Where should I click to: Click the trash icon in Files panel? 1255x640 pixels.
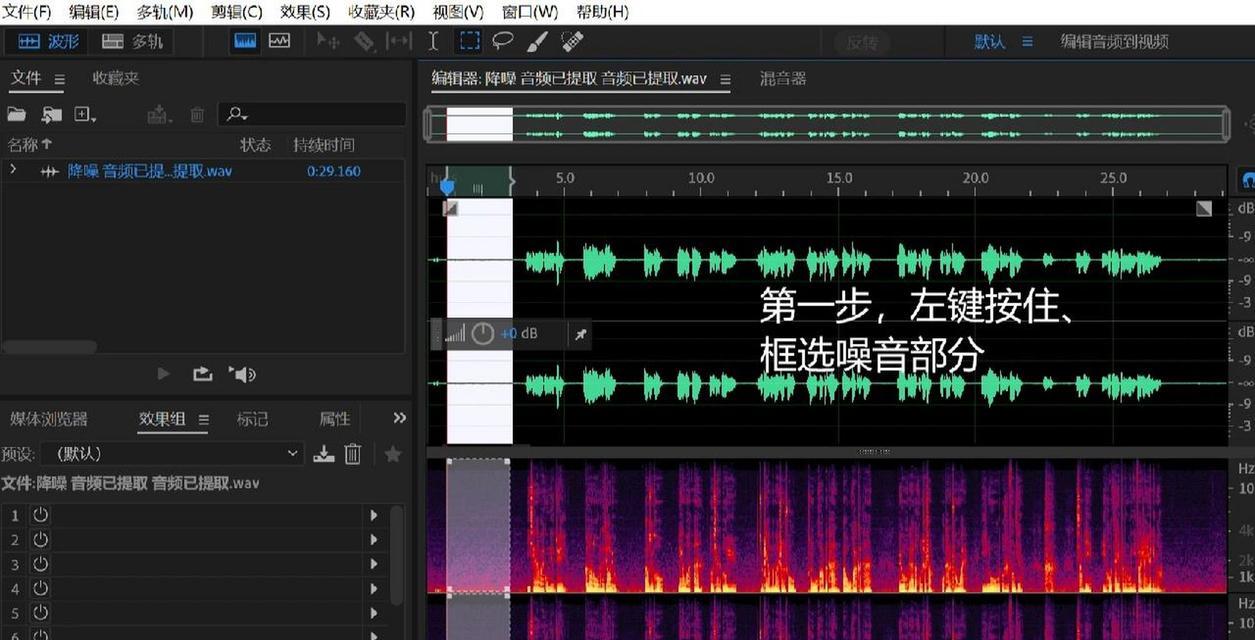(x=197, y=115)
